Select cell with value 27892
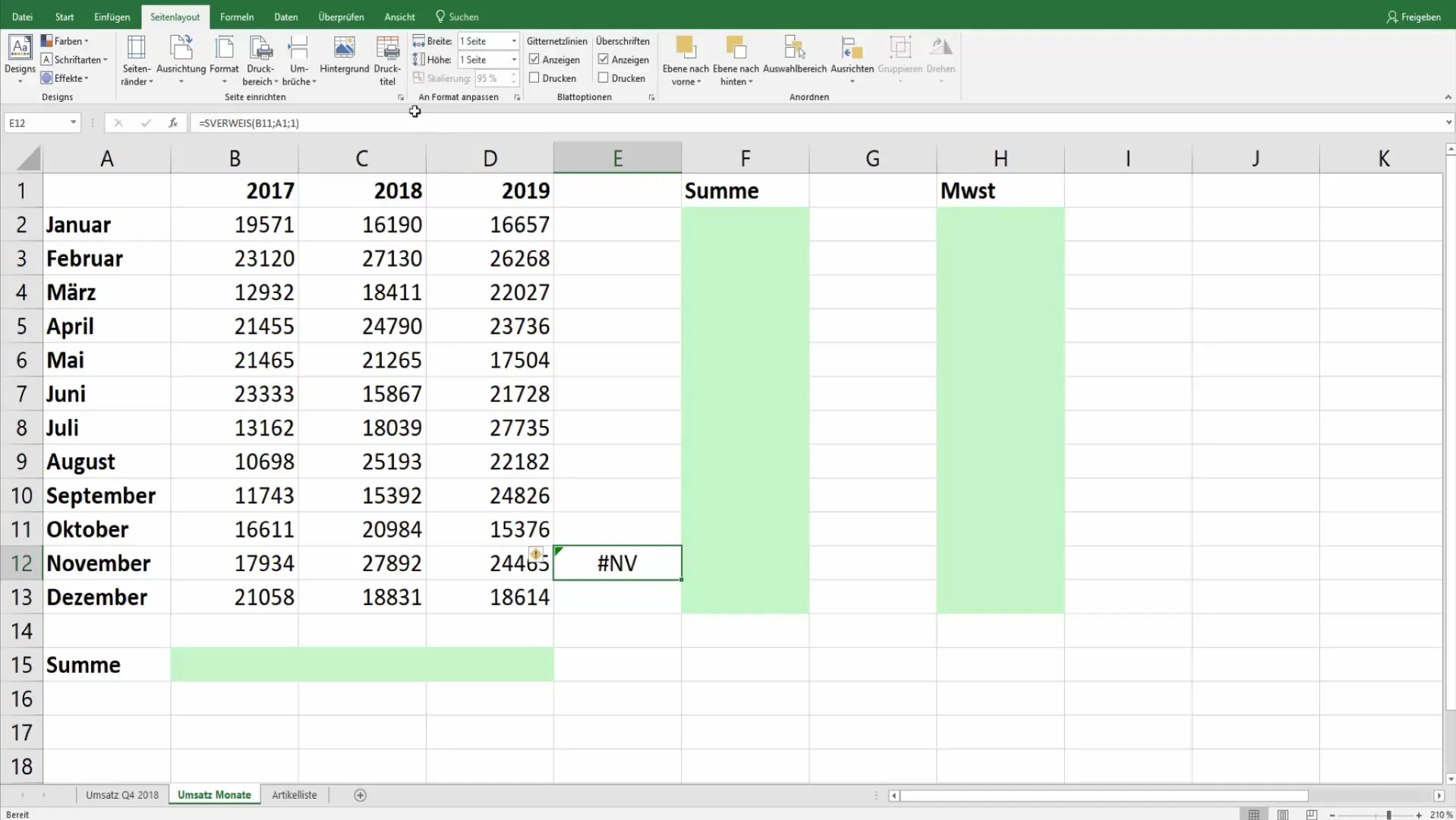The width and height of the screenshot is (1456, 820). pos(362,563)
